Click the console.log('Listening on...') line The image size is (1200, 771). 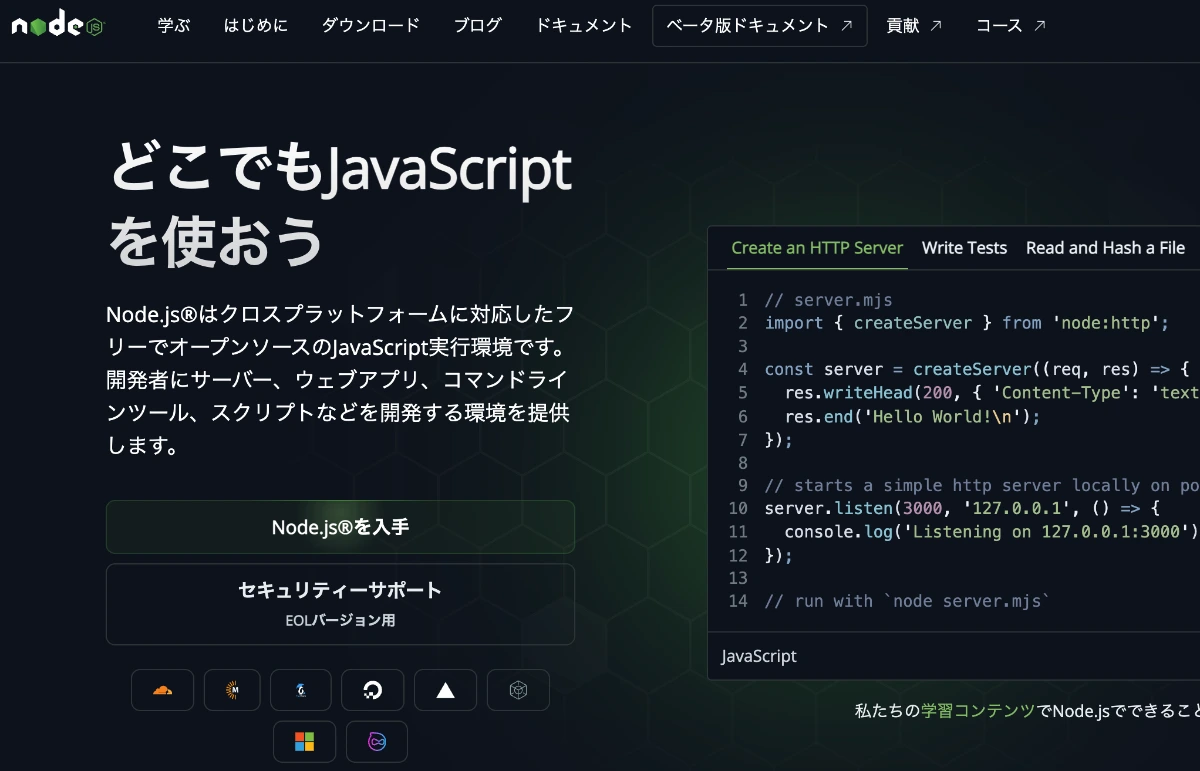point(992,531)
